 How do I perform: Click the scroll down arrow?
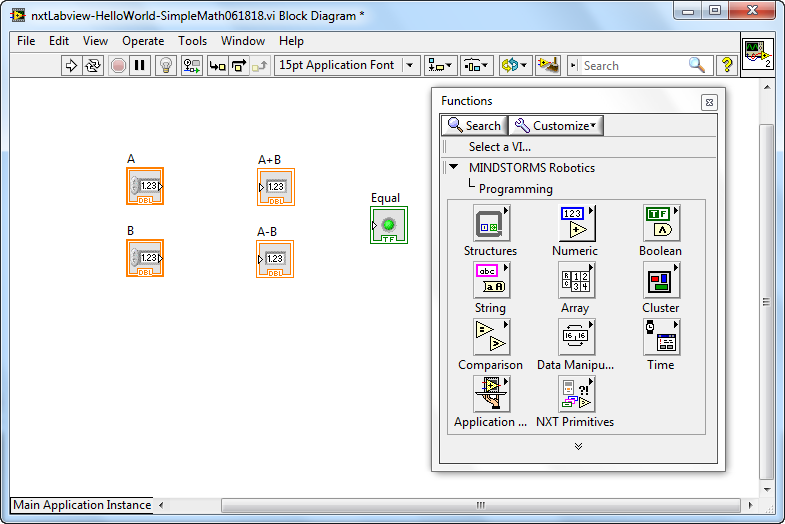(x=767, y=489)
